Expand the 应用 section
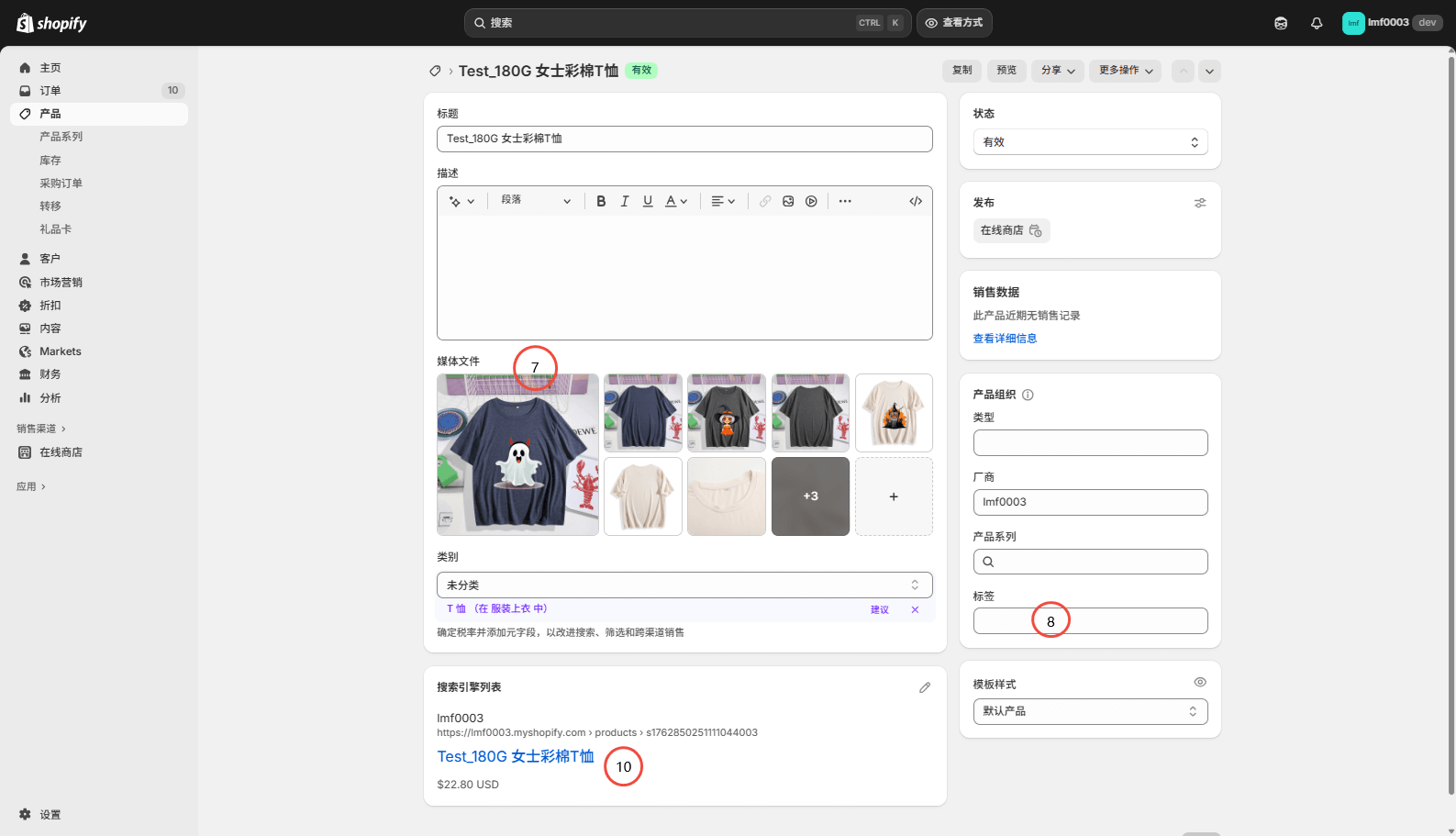This screenshot has width=1456, height=836. (30, 486)
